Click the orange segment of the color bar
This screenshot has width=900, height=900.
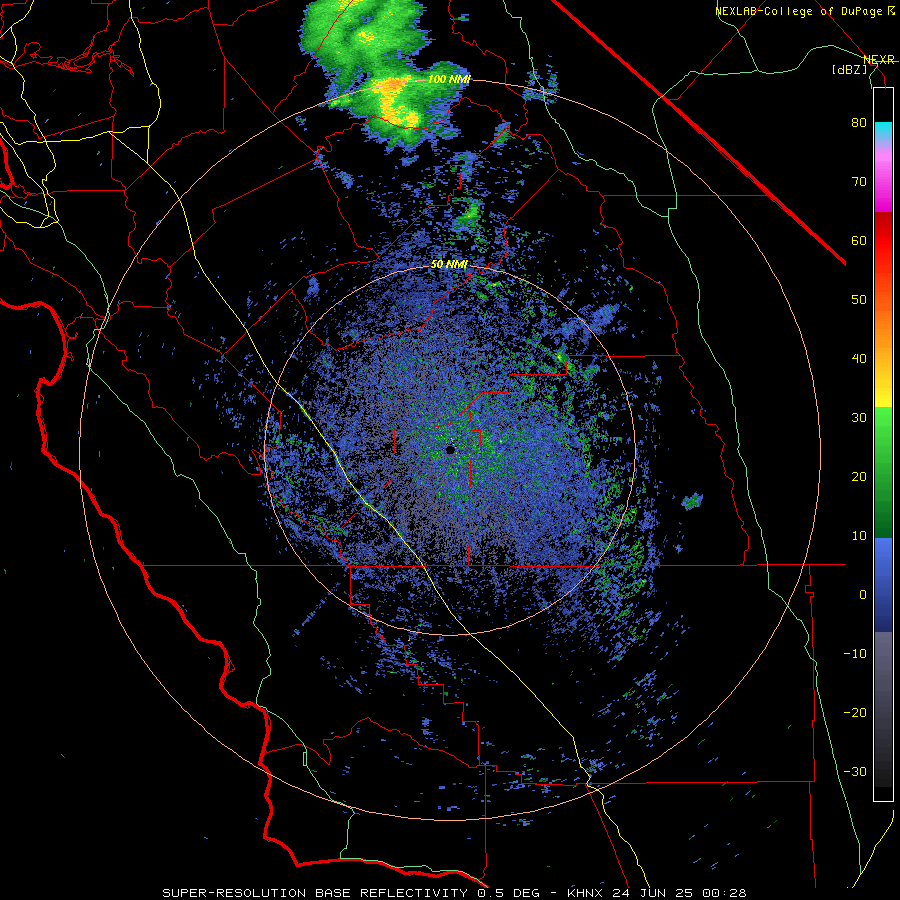pos(883,327)
